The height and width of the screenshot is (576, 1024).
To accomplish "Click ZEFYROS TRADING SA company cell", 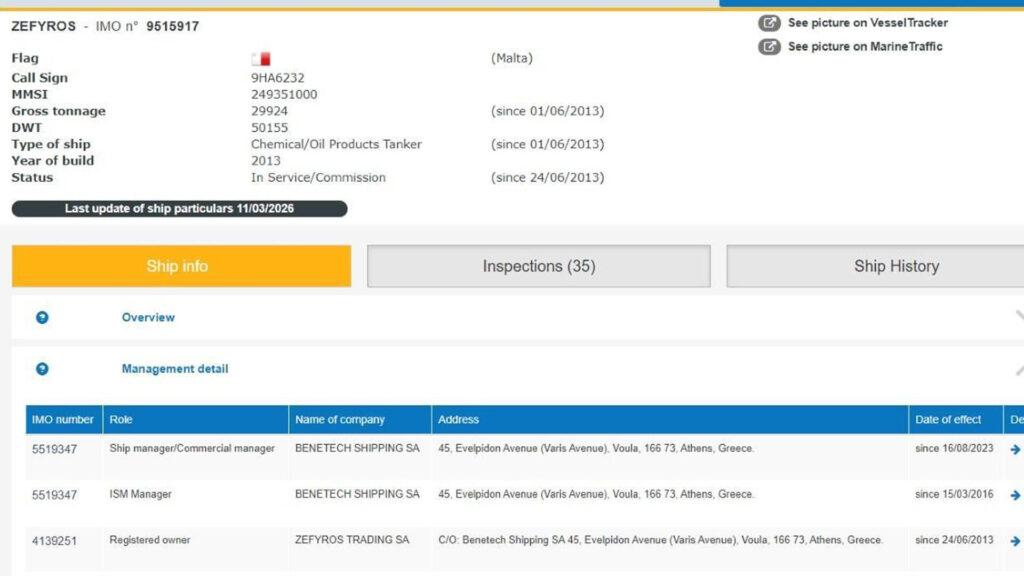I will [352, 540].
